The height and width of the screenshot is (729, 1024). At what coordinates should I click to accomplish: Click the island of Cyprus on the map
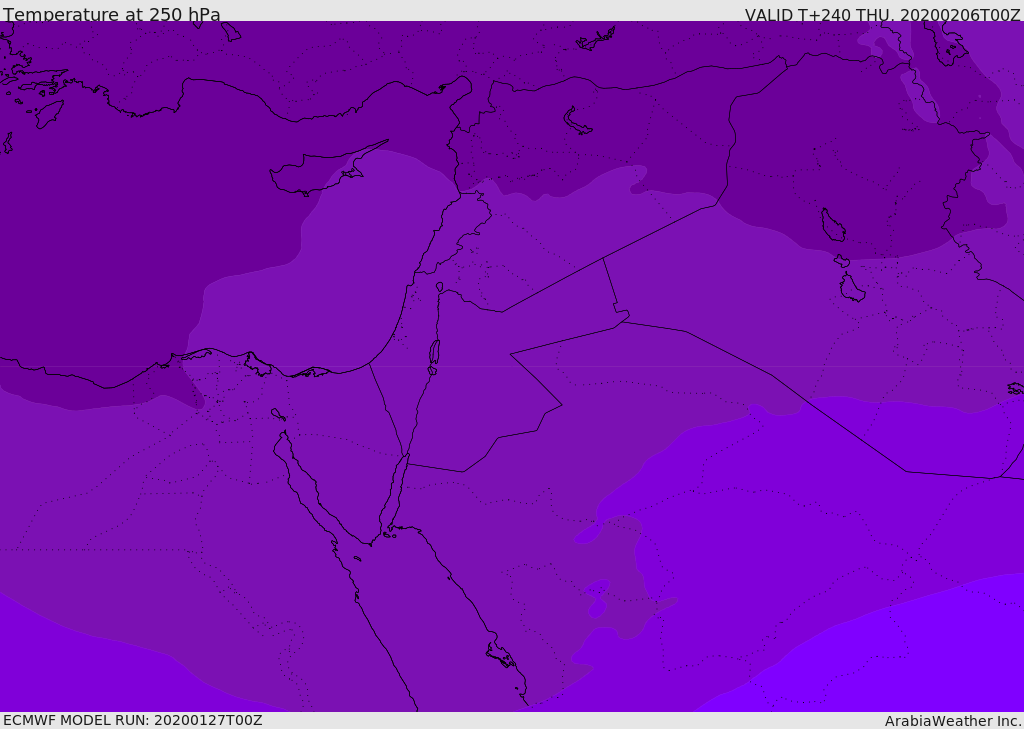pos(320,171)
